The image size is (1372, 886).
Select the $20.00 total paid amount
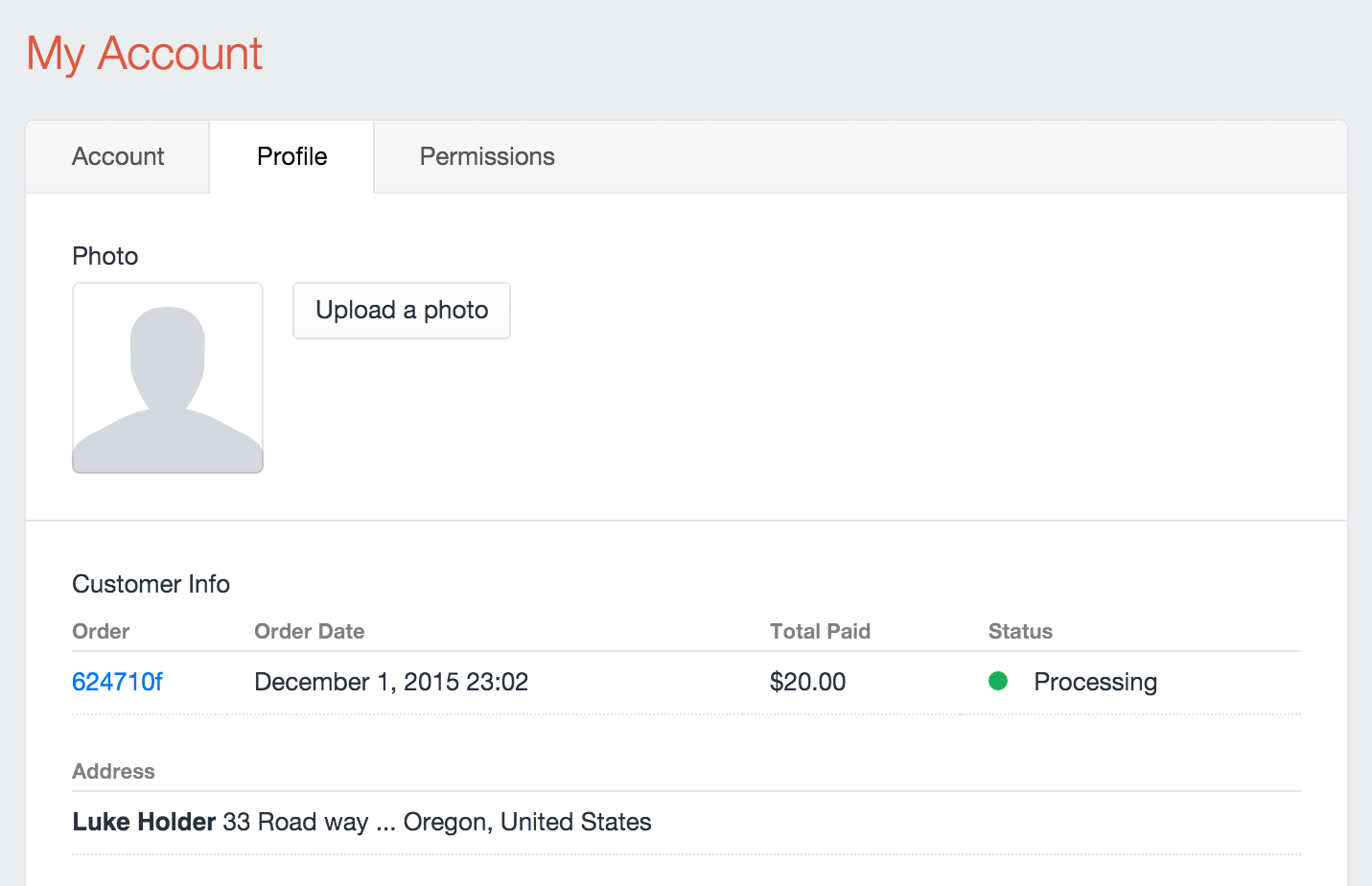pyautogui.click(x=807, y=682)
